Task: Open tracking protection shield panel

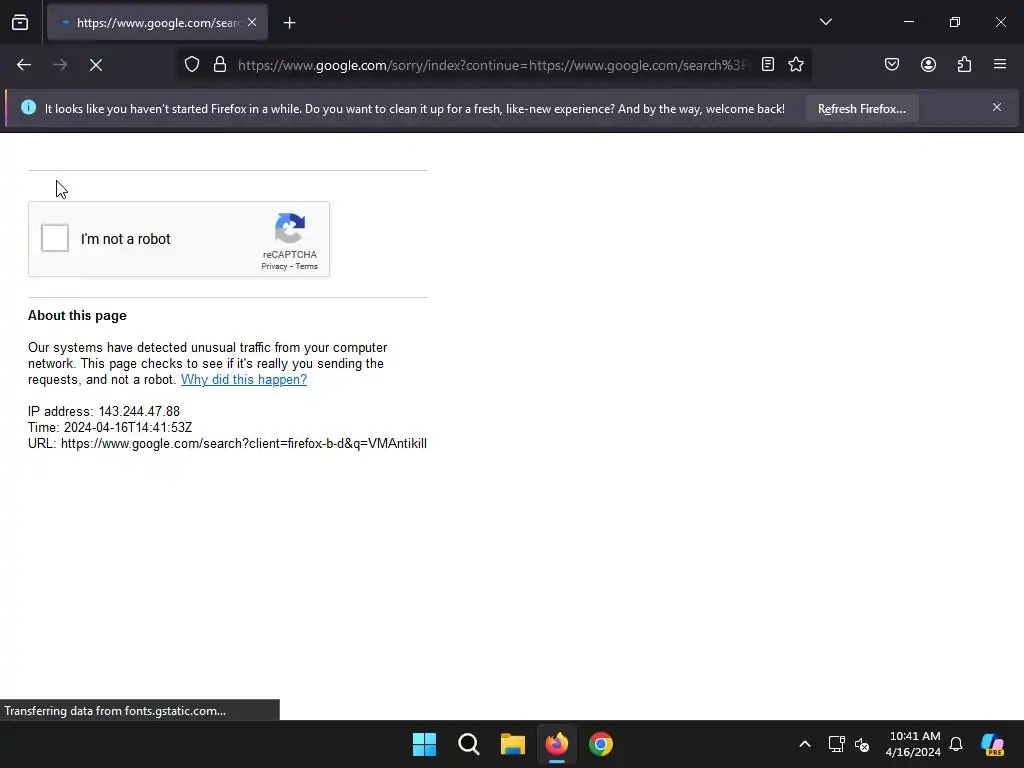Action: (x=191, y=65)
